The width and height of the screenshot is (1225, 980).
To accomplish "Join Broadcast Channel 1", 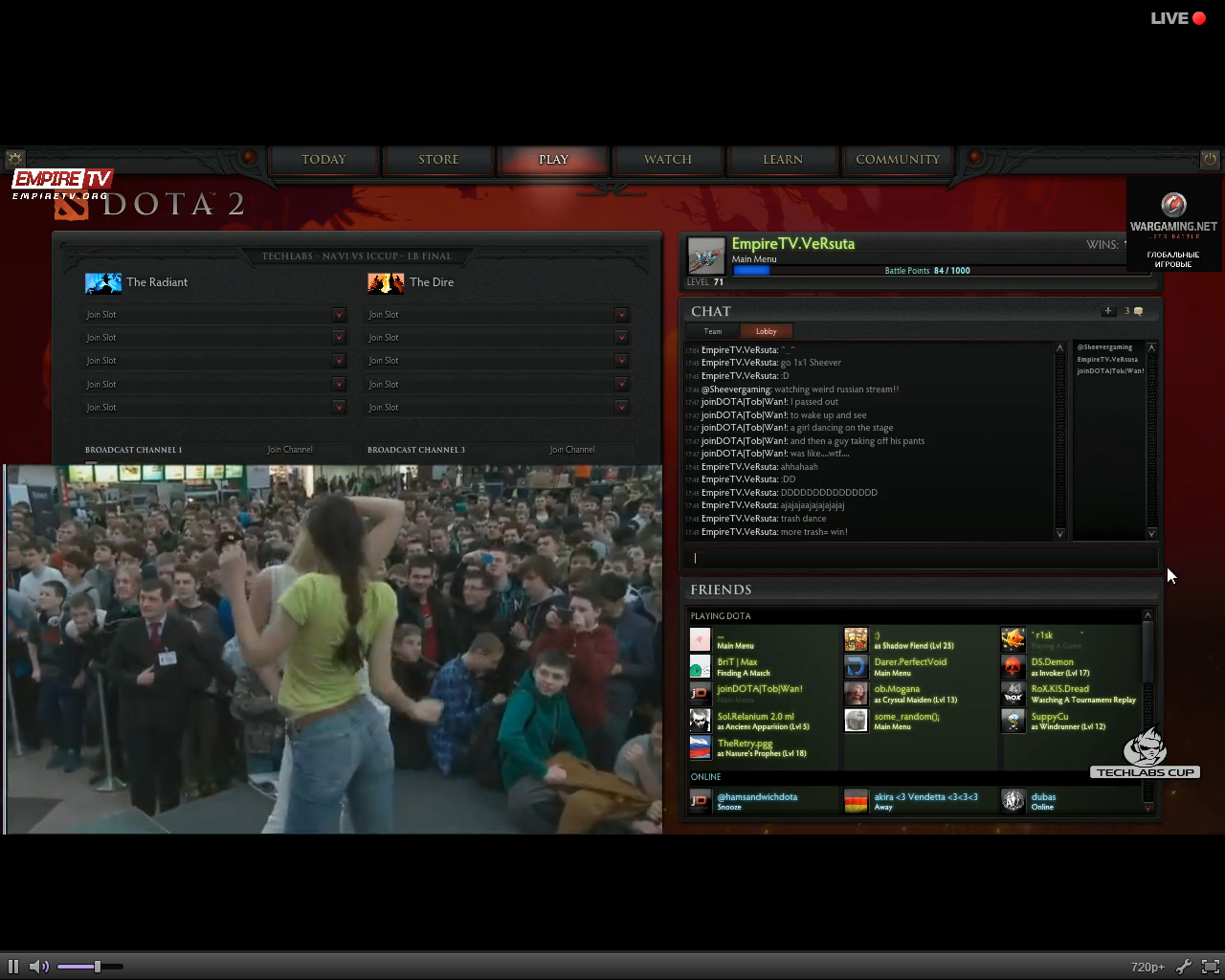I will (290, 450).
